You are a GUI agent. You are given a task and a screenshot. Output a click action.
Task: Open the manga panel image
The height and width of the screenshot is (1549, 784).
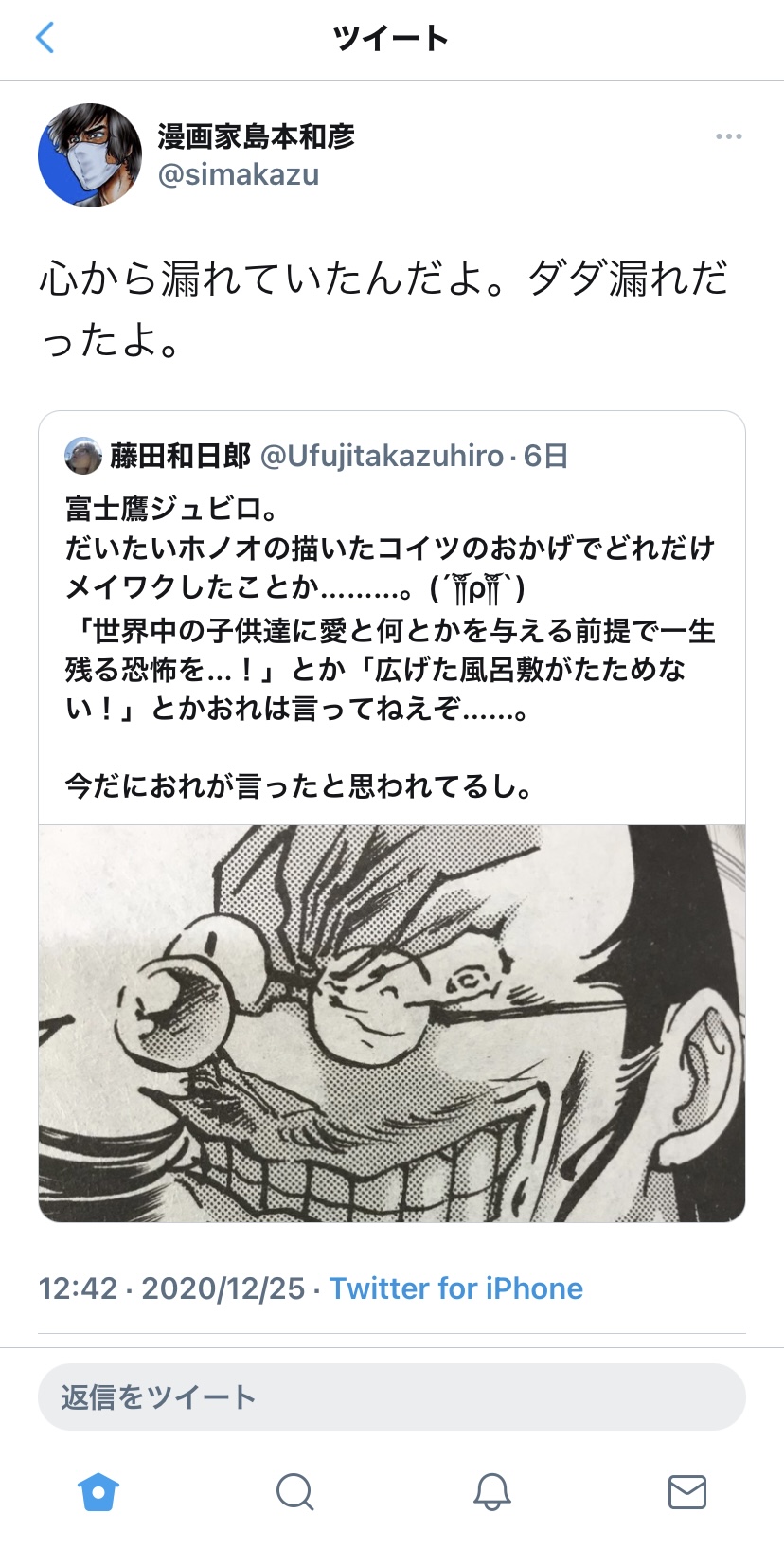pos(392,1023)
